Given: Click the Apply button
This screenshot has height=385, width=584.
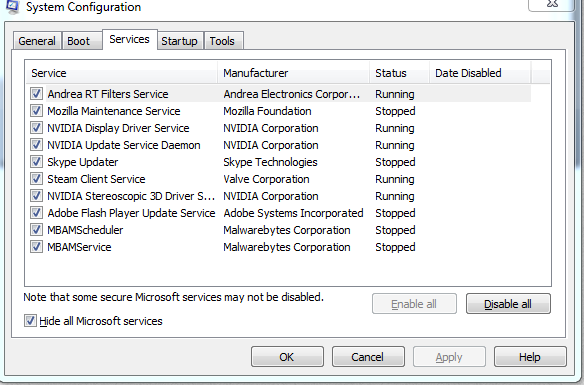Looking at the screenshot, I should pos(449,357).
